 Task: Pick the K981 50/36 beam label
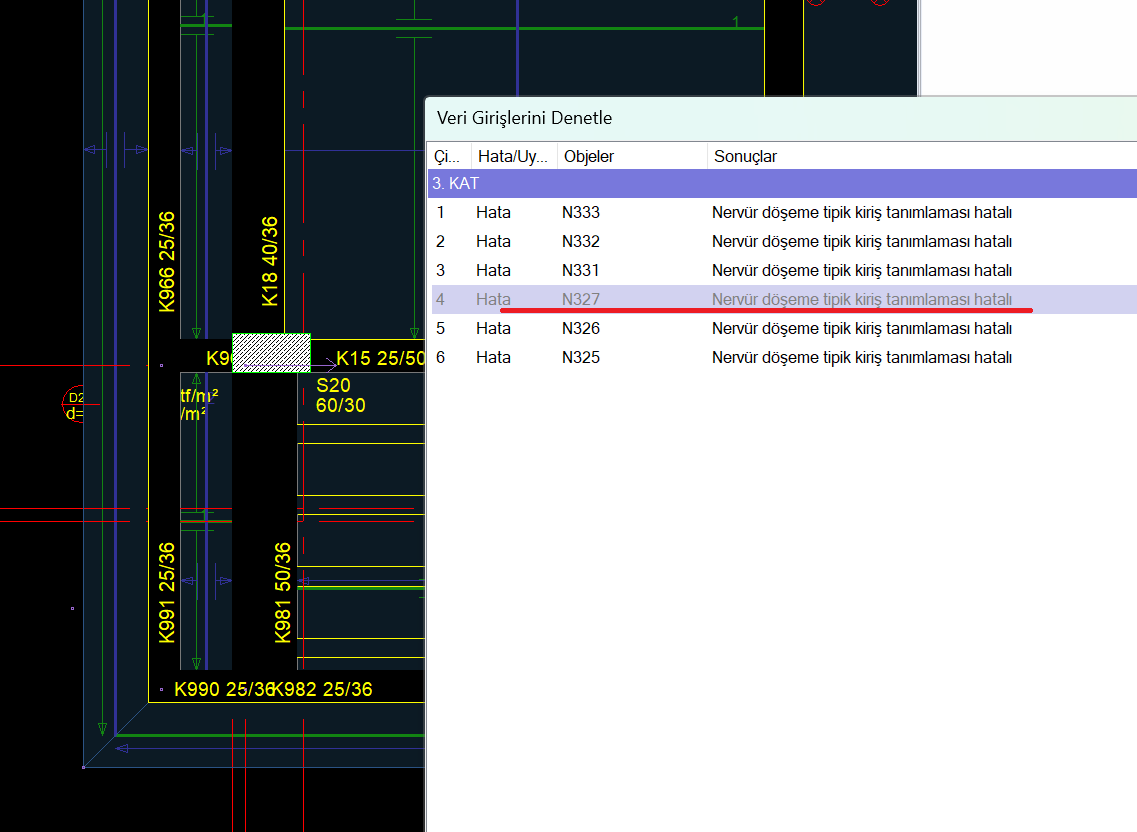pos(283,592)
